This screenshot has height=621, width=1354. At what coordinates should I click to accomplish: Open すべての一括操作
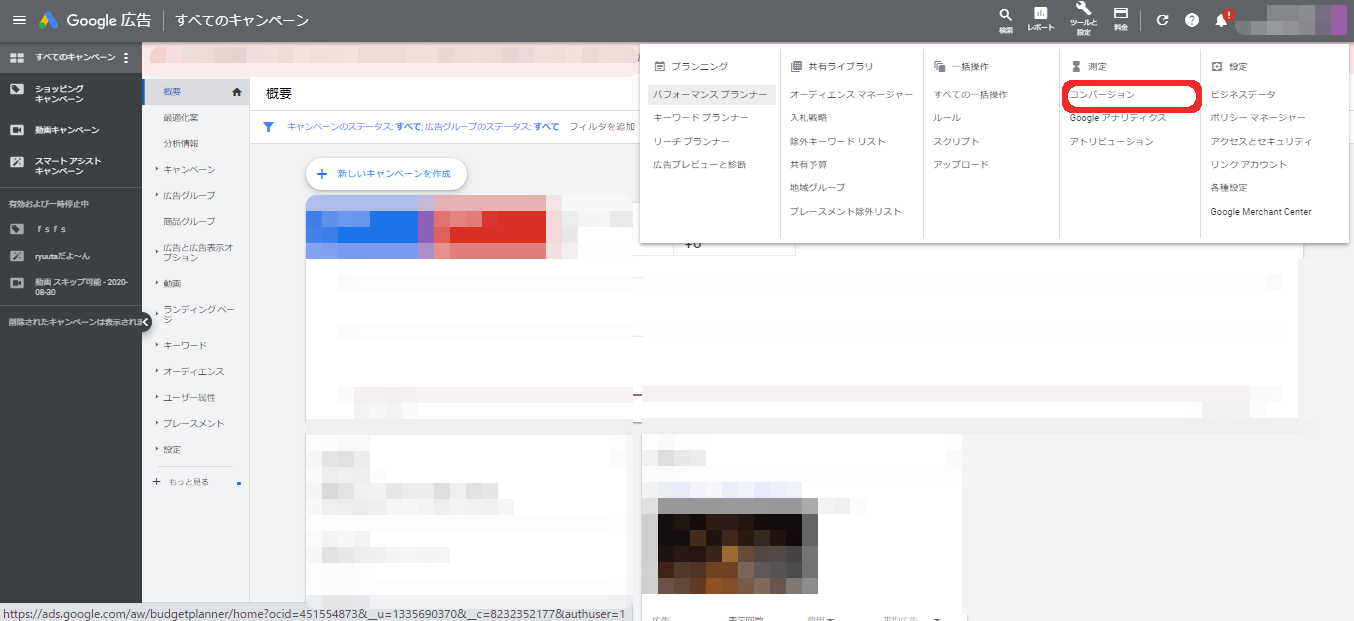point(970,95)
